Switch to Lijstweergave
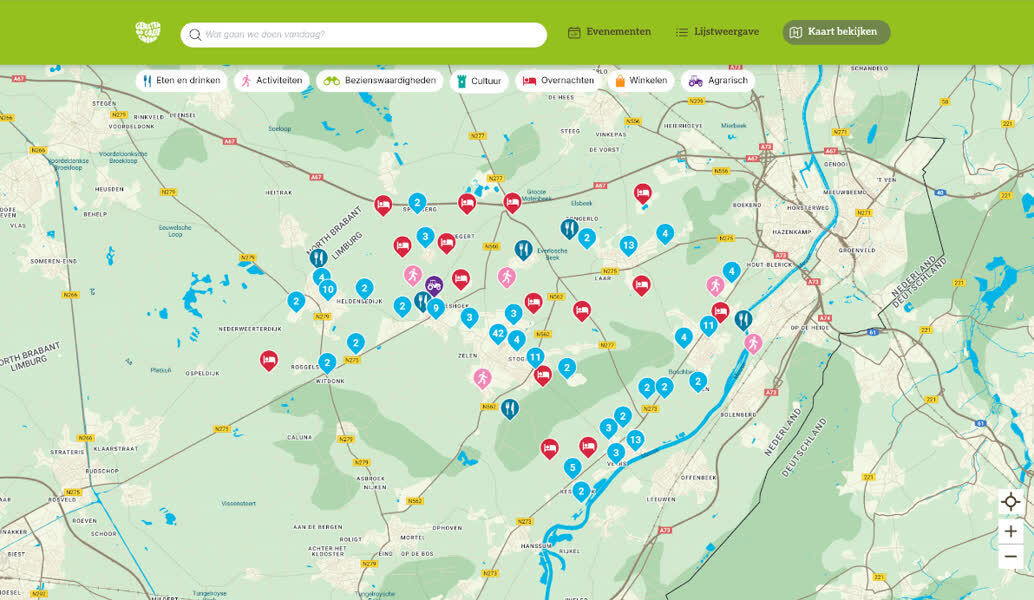Screen dimensions: 1034x600 tap(717, 32)
